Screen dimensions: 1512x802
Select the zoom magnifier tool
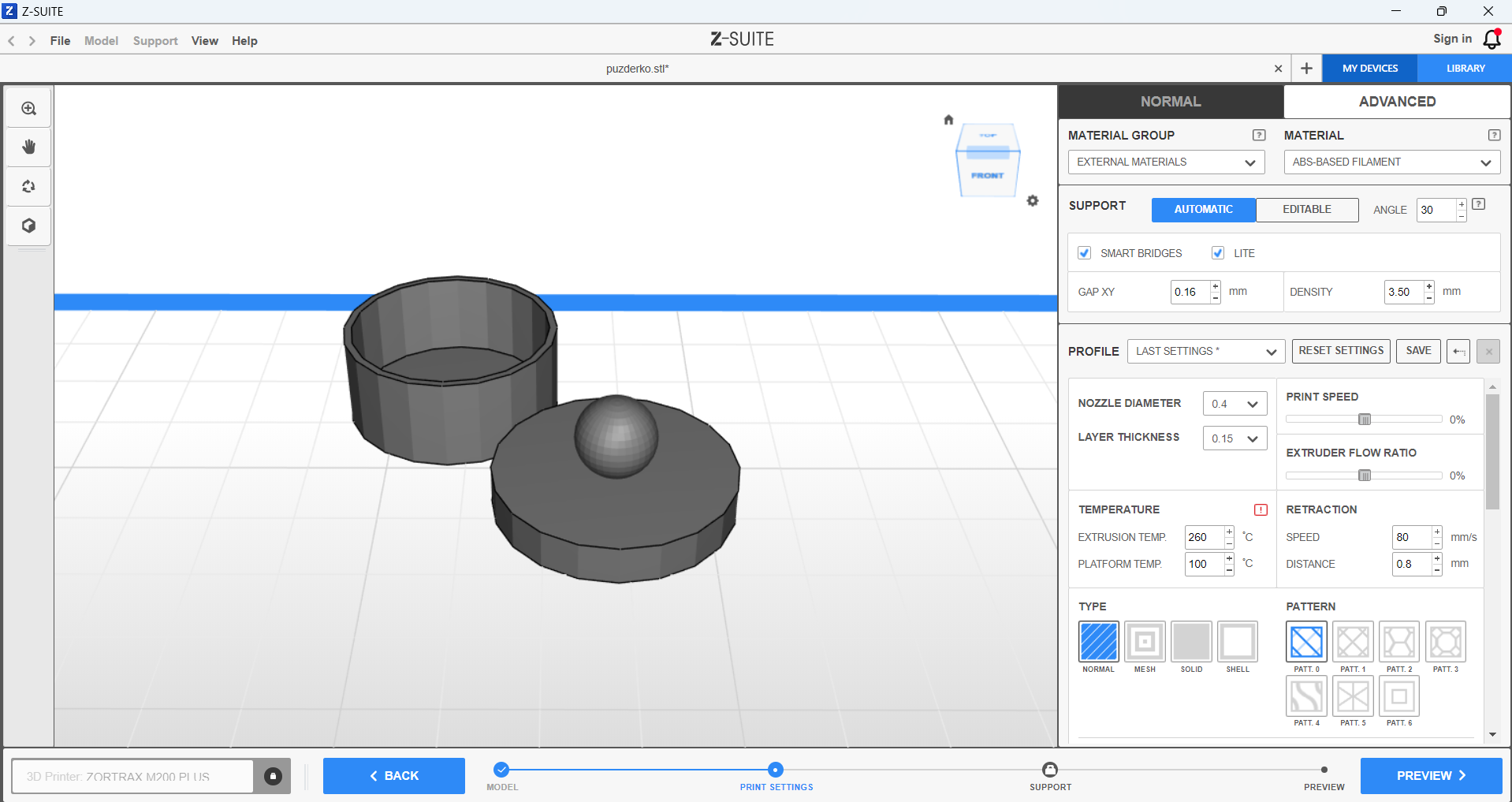29,108
